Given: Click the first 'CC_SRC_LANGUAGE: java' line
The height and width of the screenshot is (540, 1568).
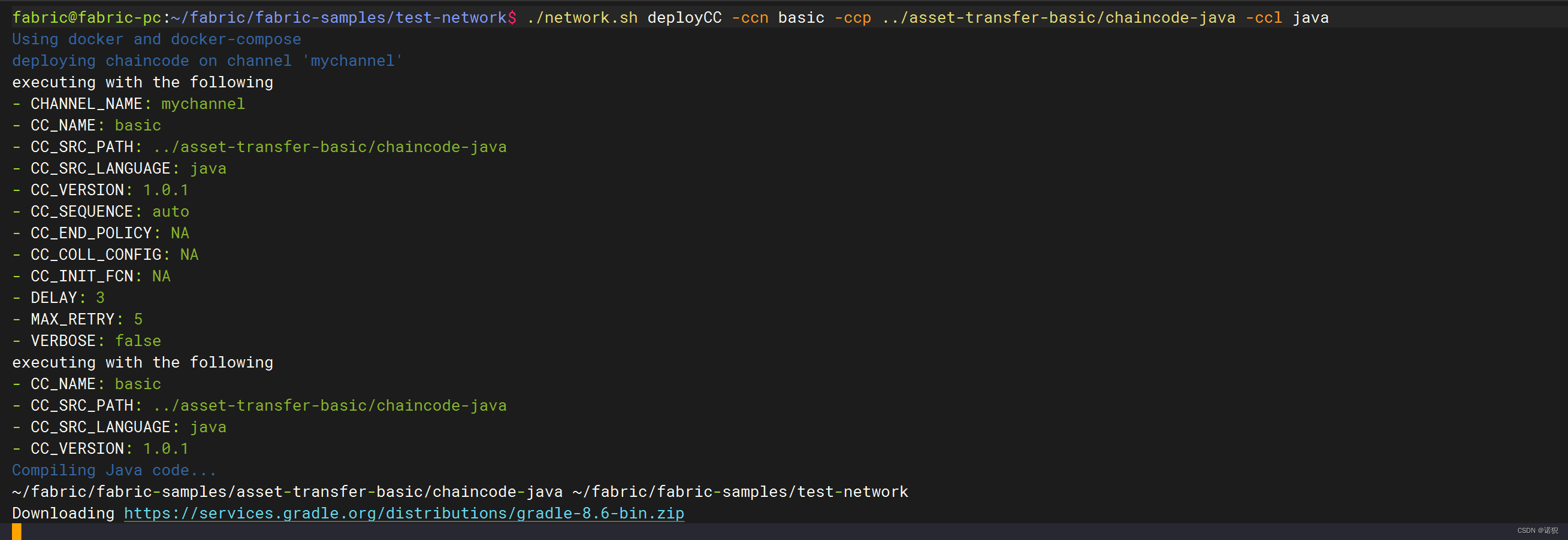Looking at the screenshot, I should click(x=119, y=168).
